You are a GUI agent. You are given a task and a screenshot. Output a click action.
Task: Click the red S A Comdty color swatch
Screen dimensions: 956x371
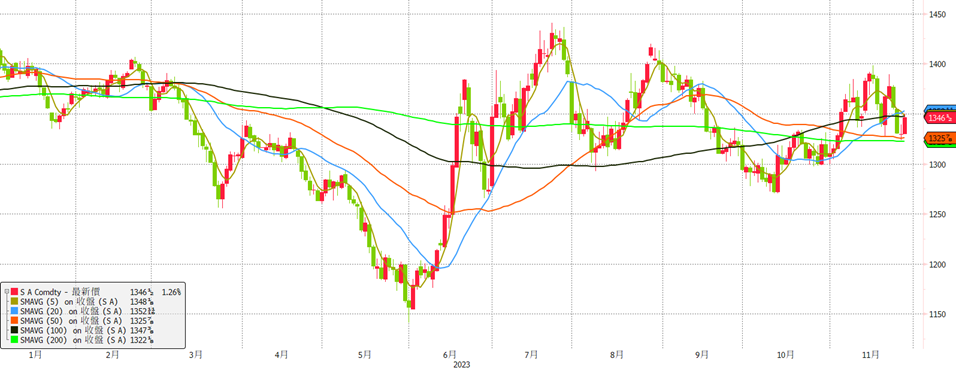[15, 291]
